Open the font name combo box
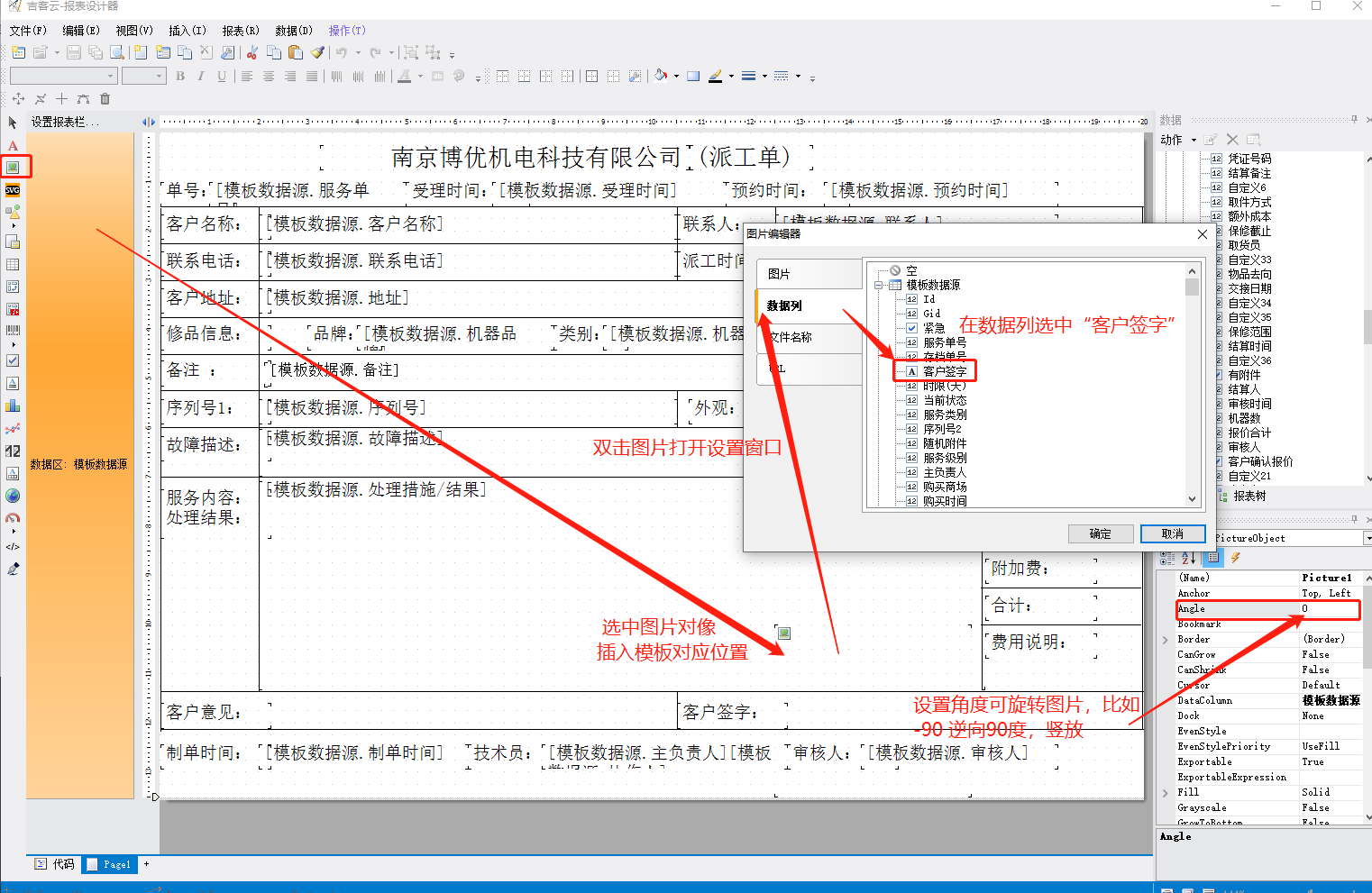This screenshot has height=893, width=1372. (63, 77)
